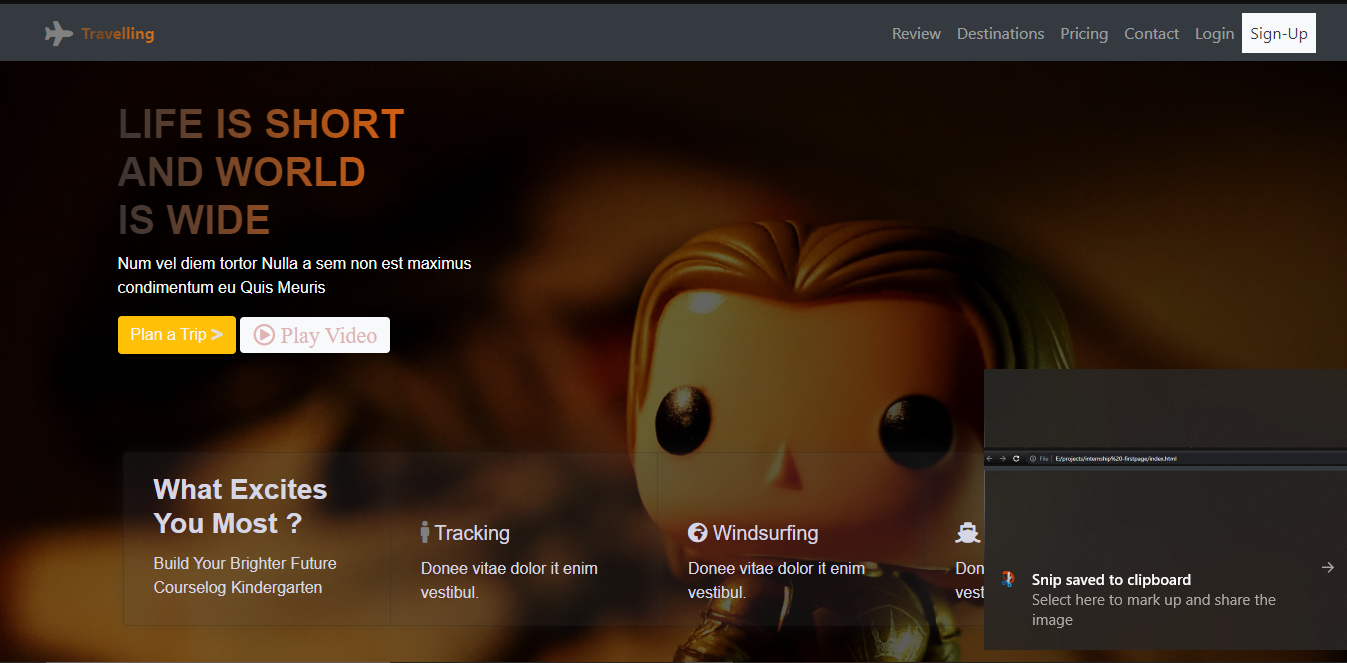
Task: Open the Review navigation item
Action: (x=916, y=33)
